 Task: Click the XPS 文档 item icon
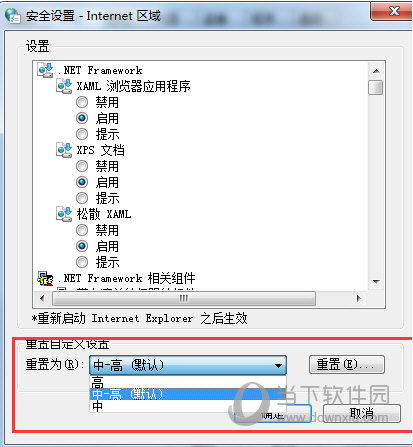pos(64,150)
